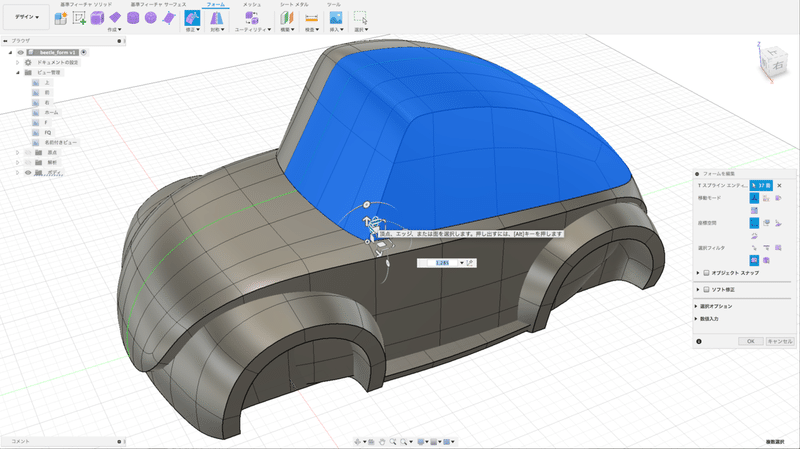Click the OK button
This screenshot has width=800, height=449.
pyautogui.click(x=750, y=341)
